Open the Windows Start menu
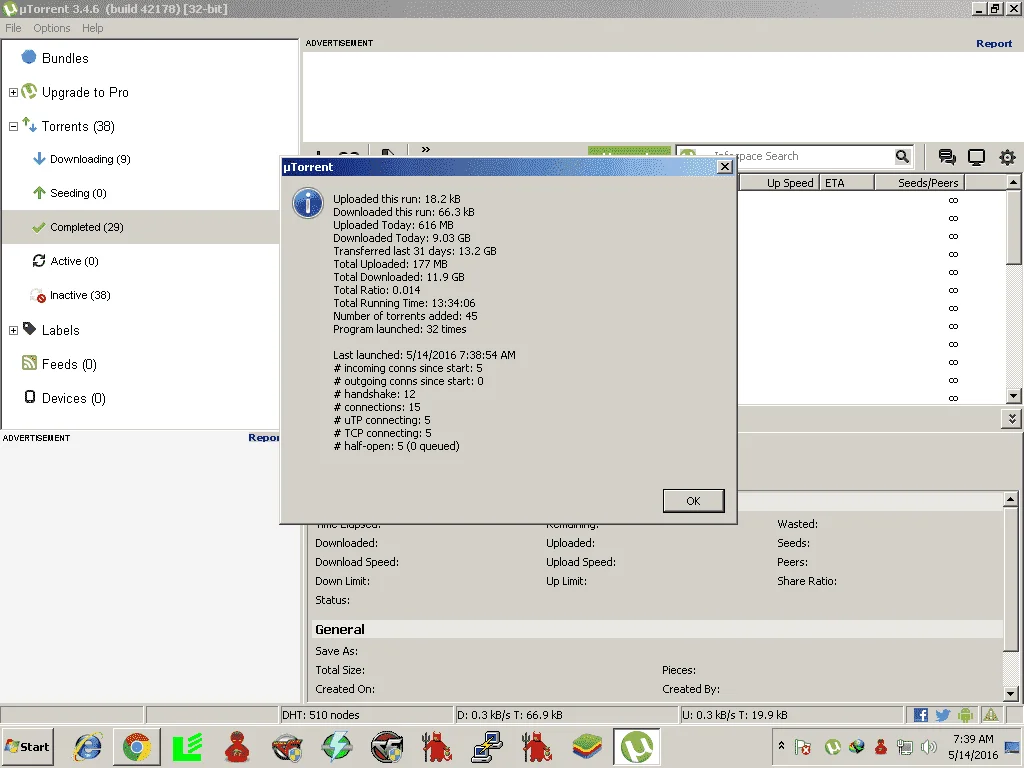Viewport: 1024px width, 768px height. (x=27, y=746)
